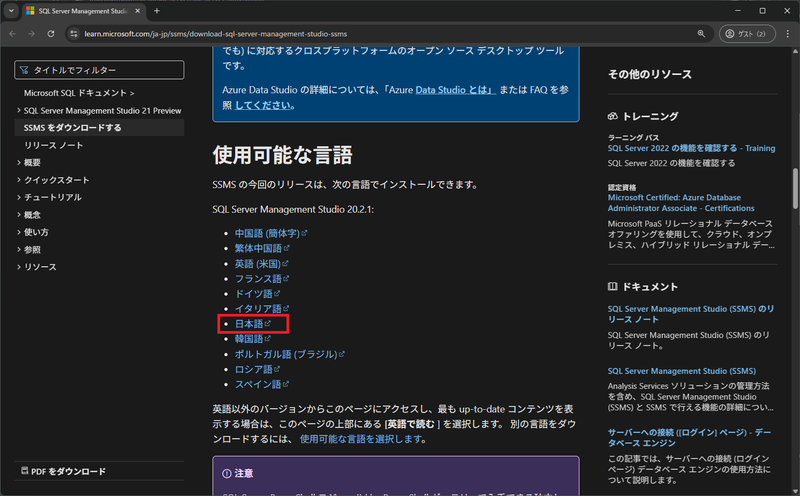Open the tab search dropdown arrow
Image resolution: width=800 pixels, height=496 pixels.
tap(11, 10)
